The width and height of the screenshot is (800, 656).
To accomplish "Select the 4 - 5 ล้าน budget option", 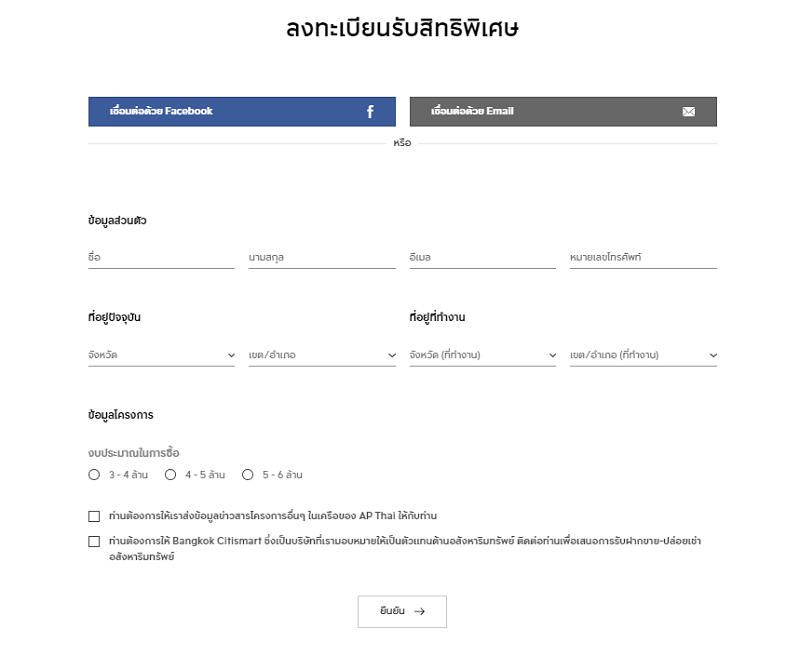I will [x=170, y=475].
